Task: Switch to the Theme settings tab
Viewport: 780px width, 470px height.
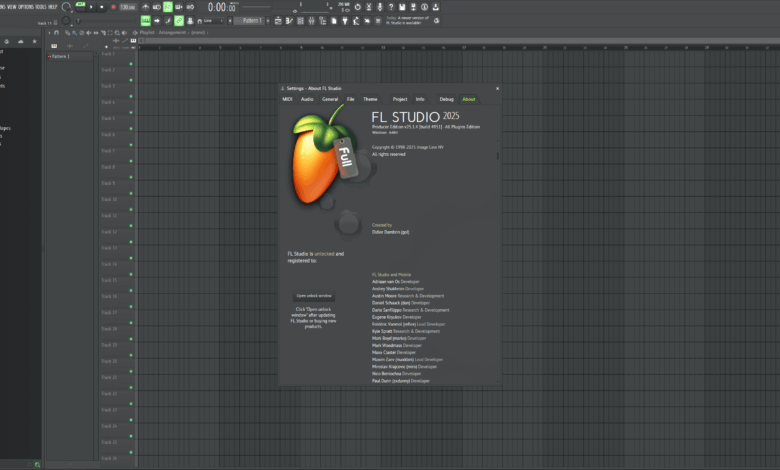Action: pyautogui.click(x=370, y=99)
